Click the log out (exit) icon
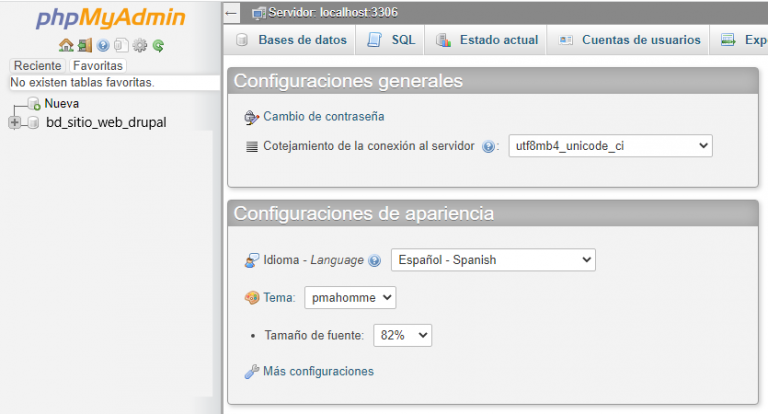768x414 pixels. [84, 45]
